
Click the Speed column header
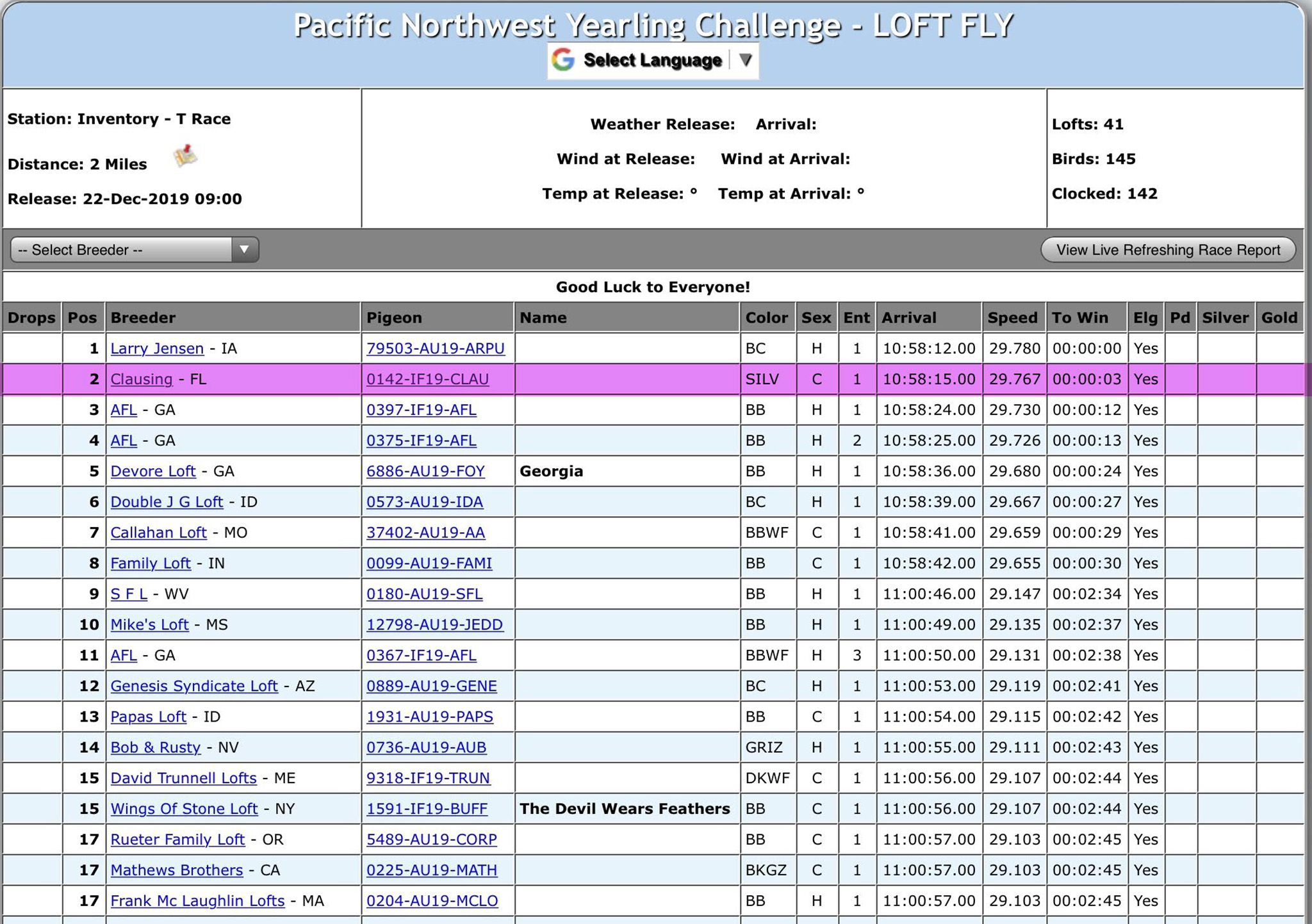coord(1012,318)
